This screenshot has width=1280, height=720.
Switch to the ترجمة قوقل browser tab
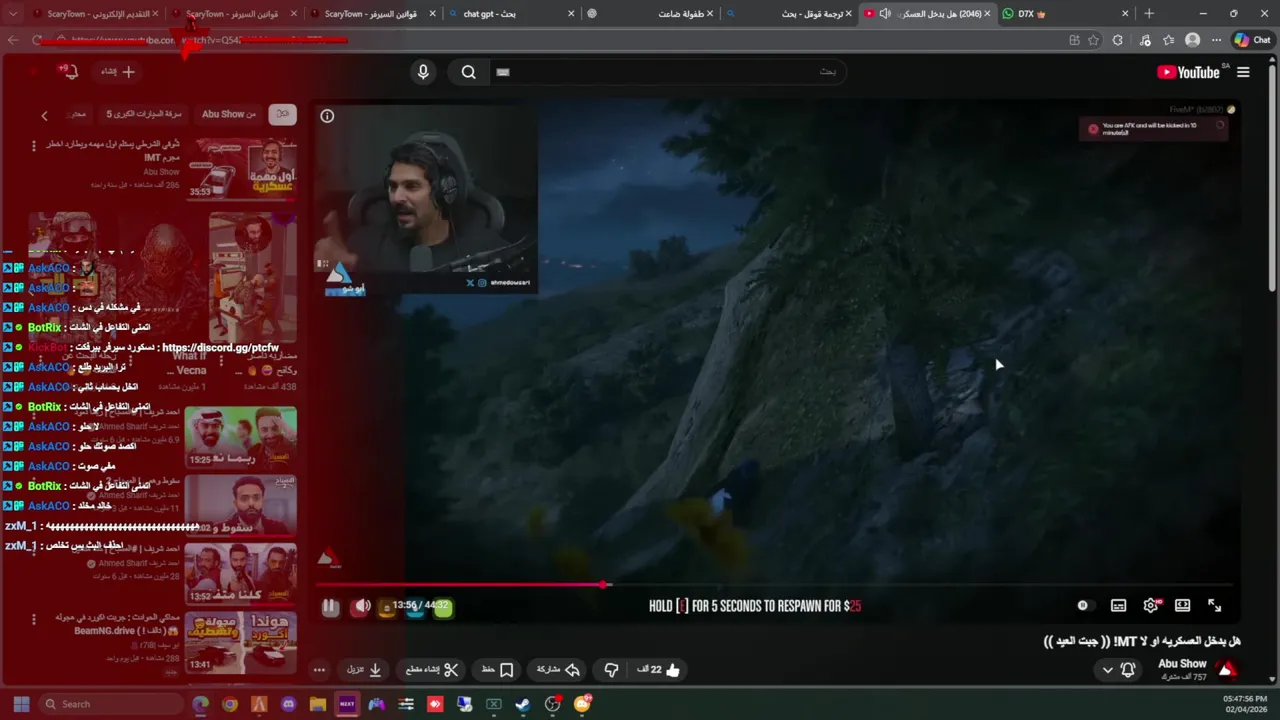(x=790, y=14)
